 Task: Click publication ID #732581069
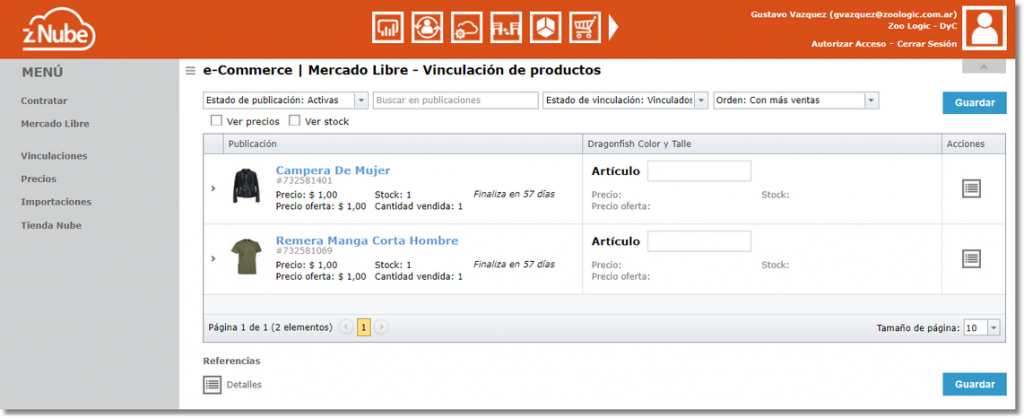click(304, 251)
